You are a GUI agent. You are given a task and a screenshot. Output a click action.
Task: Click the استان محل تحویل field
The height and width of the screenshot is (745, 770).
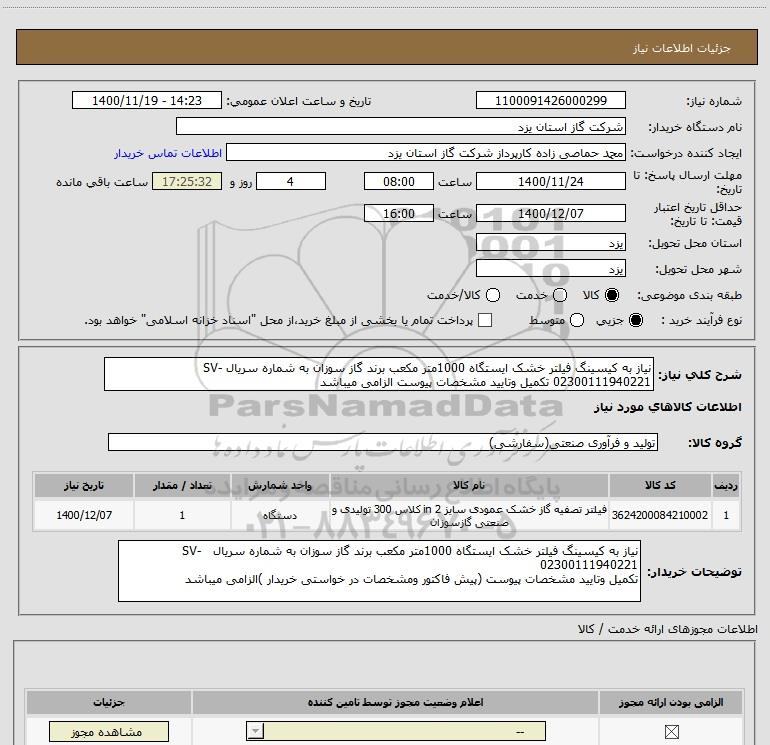coord(550,243)
